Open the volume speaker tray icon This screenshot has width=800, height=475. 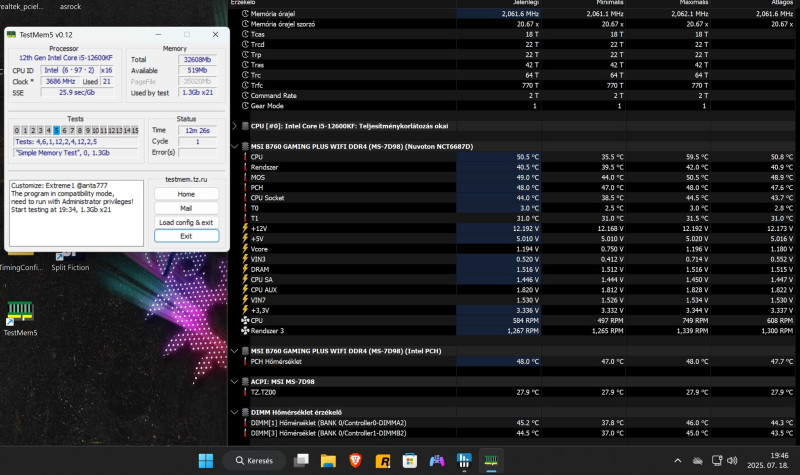coord(732,461)
